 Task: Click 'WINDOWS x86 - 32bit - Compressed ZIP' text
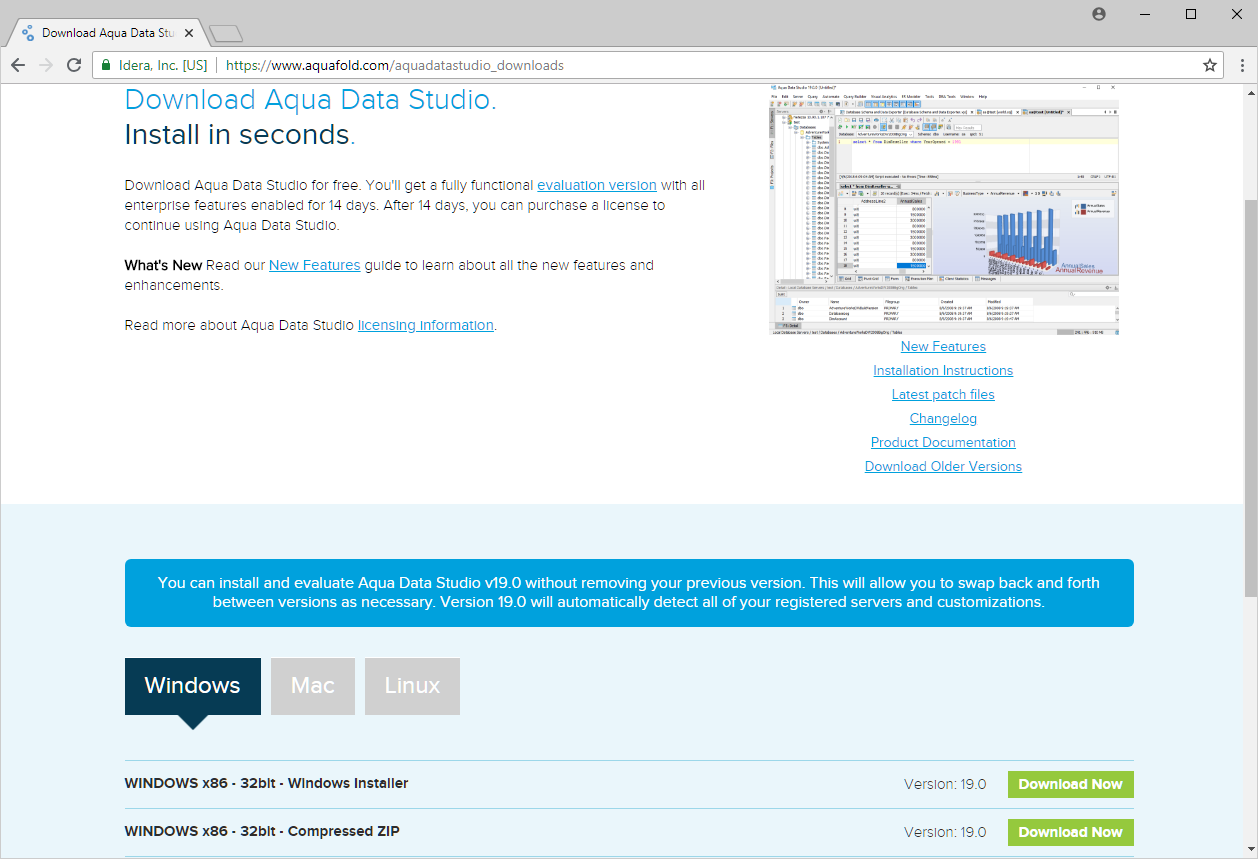[x=262, y=831]
